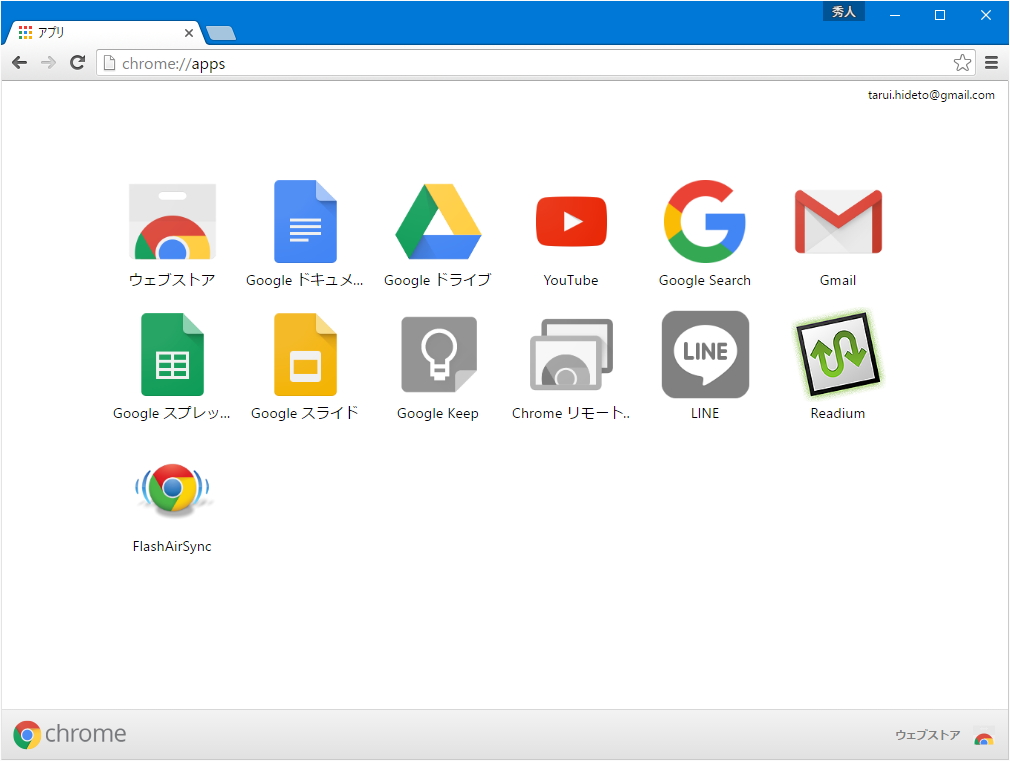Screen dimensions: 1010x761
Task: Click the Chrome logo in footer
Action: 70,734
